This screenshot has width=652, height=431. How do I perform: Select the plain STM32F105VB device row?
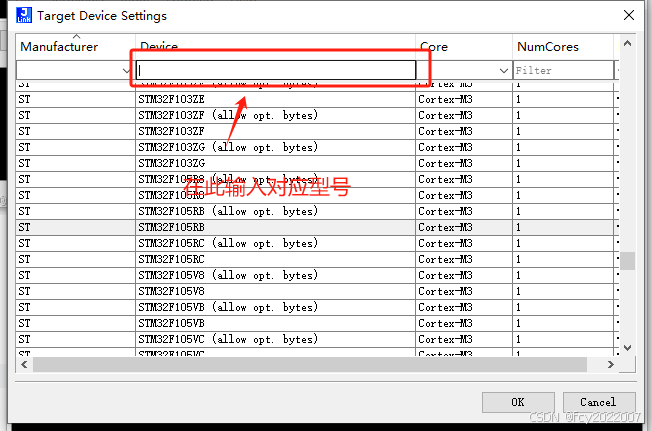(315, 323)
